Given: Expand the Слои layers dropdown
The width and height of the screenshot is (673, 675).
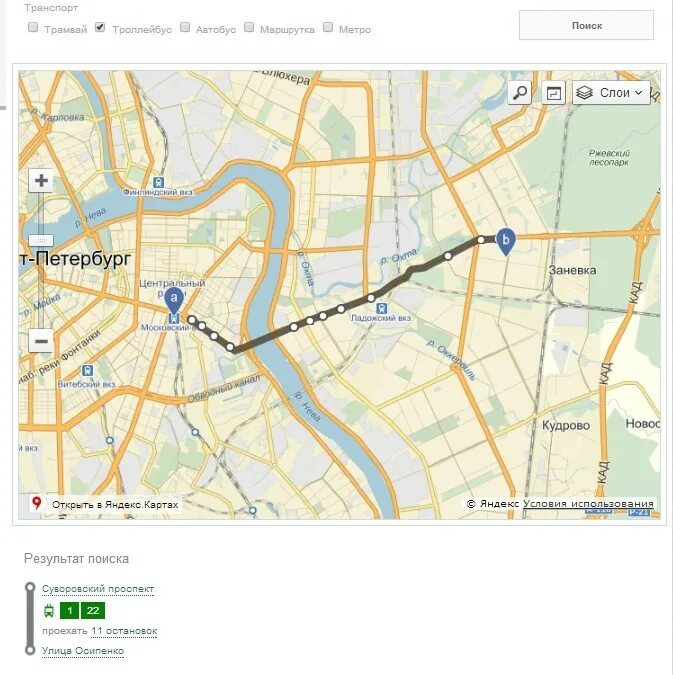Looking at the screenshot, I should pyautogui.click(x=611, y=93).
